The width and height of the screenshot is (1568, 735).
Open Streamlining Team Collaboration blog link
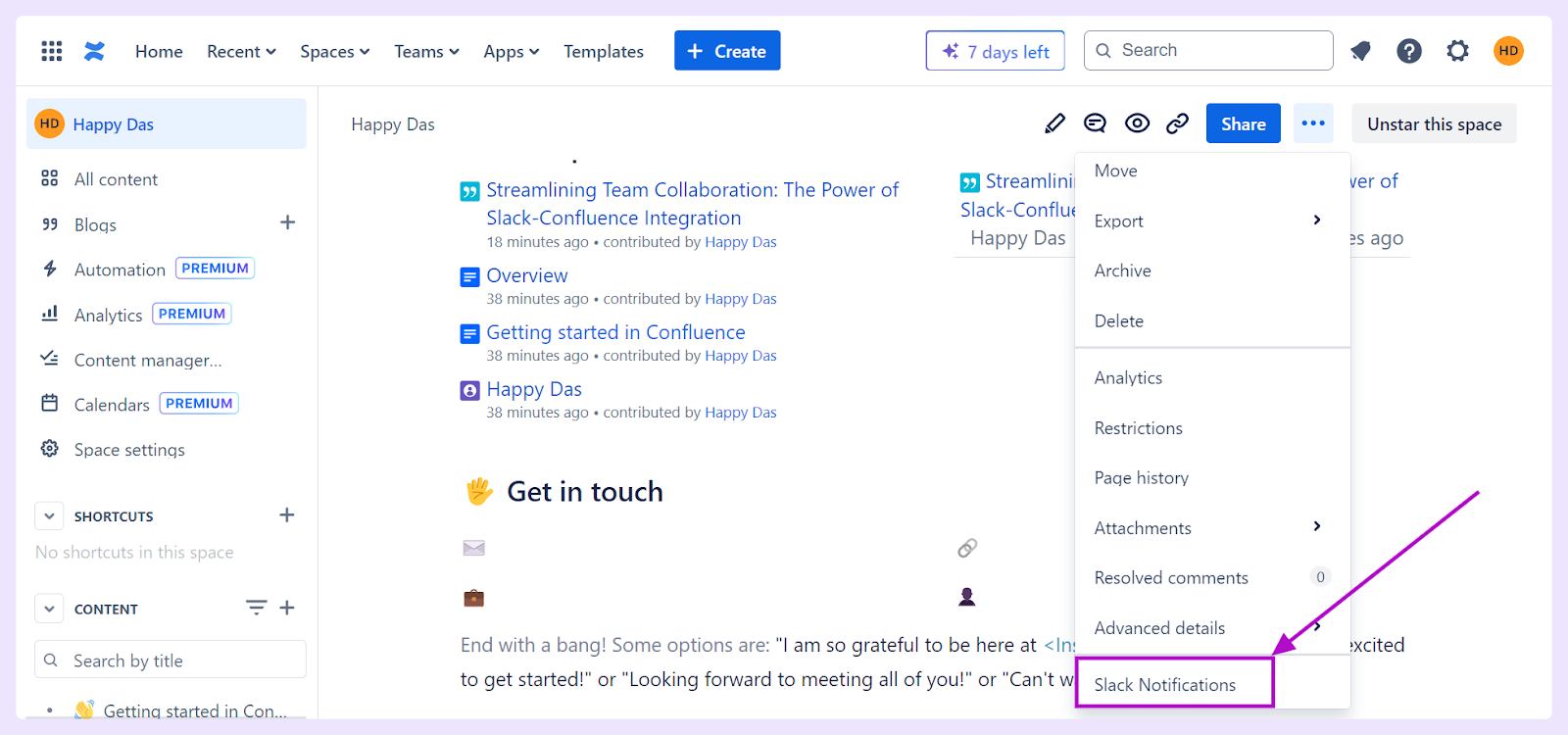point(692,204)
